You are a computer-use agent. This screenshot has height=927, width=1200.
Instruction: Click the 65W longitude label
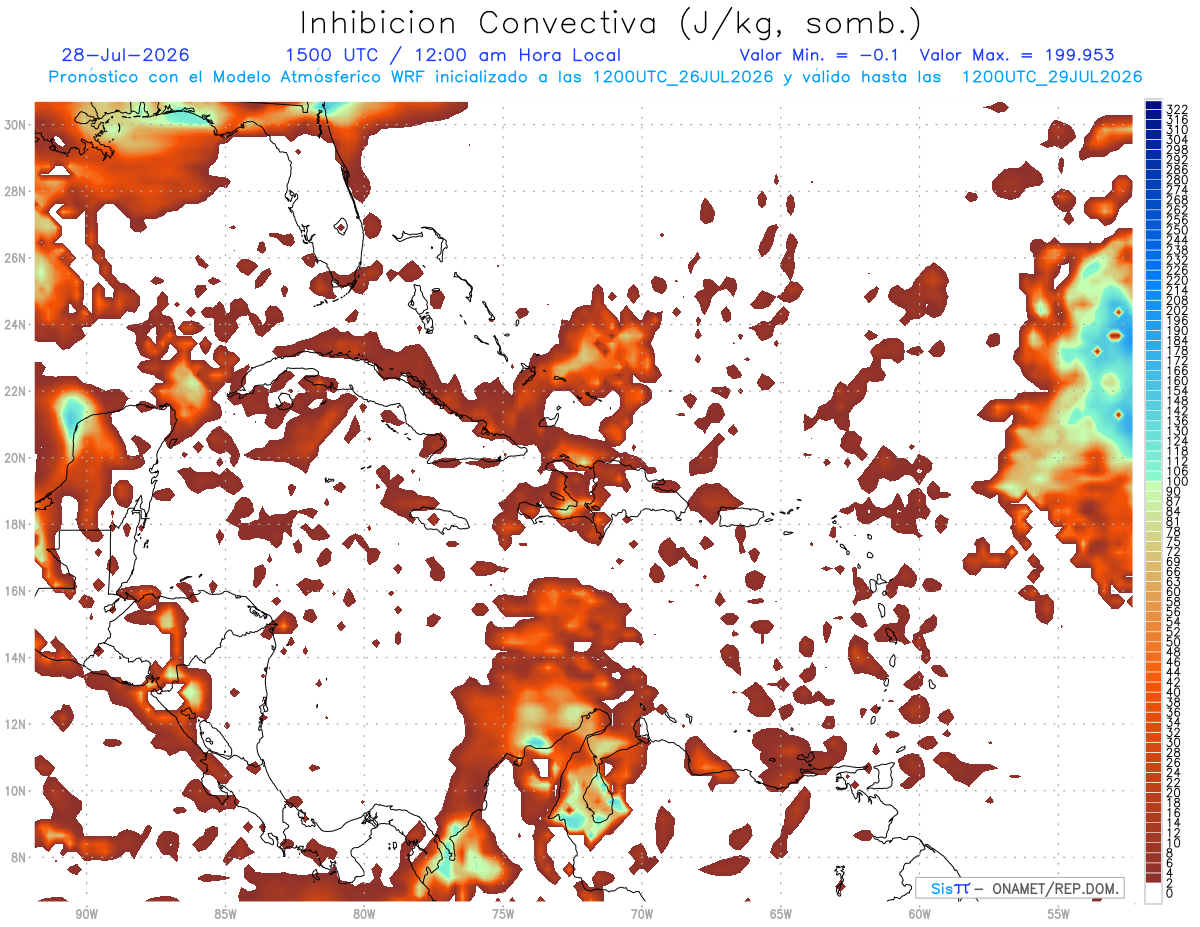781,914
